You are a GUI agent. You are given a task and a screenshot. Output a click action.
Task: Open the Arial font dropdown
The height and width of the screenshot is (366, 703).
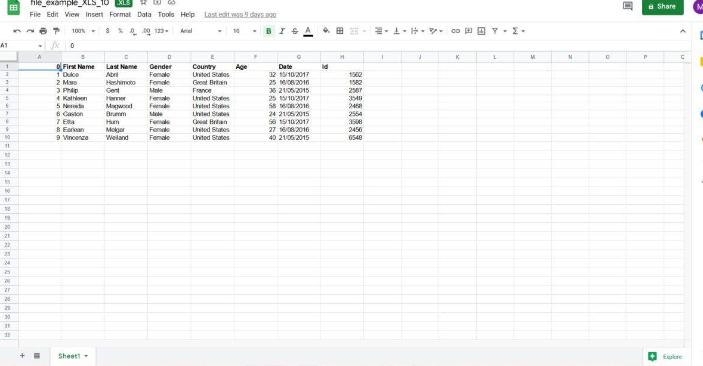[201, 31]
